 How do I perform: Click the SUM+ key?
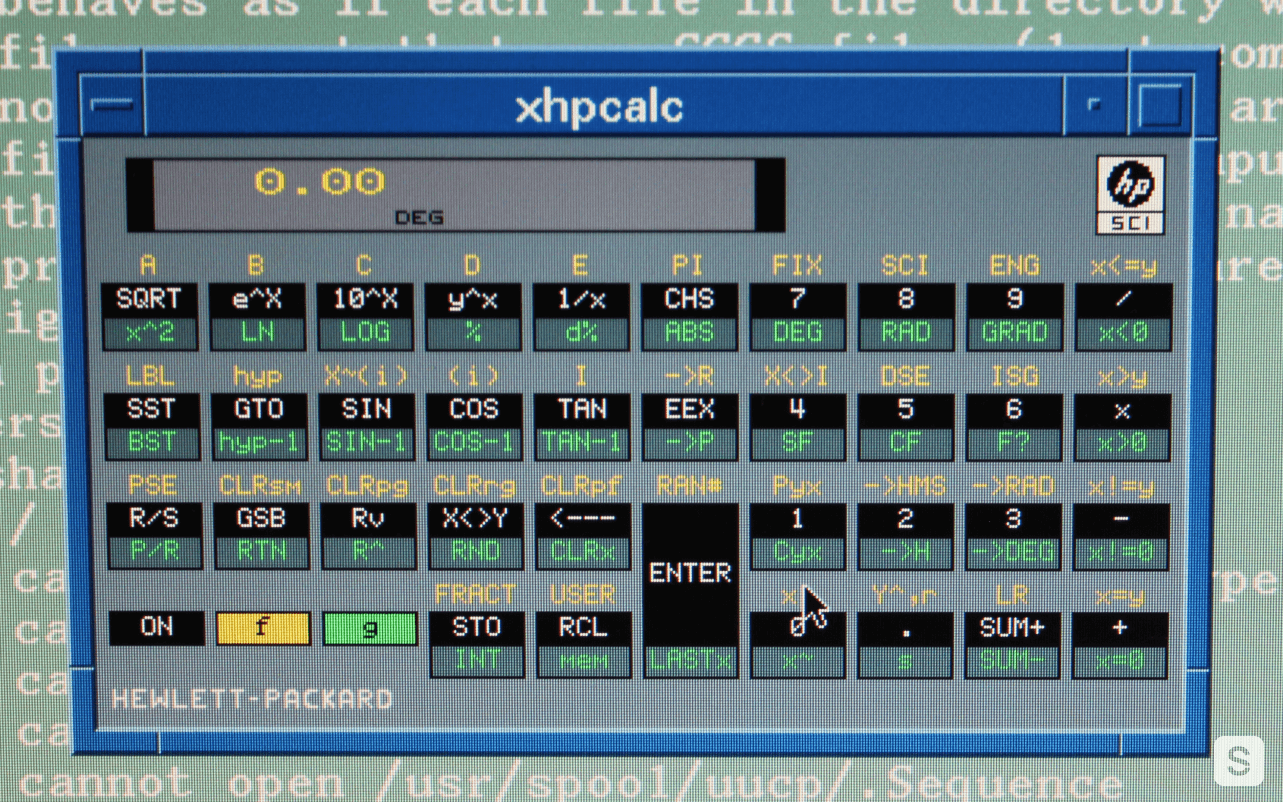1013,645
